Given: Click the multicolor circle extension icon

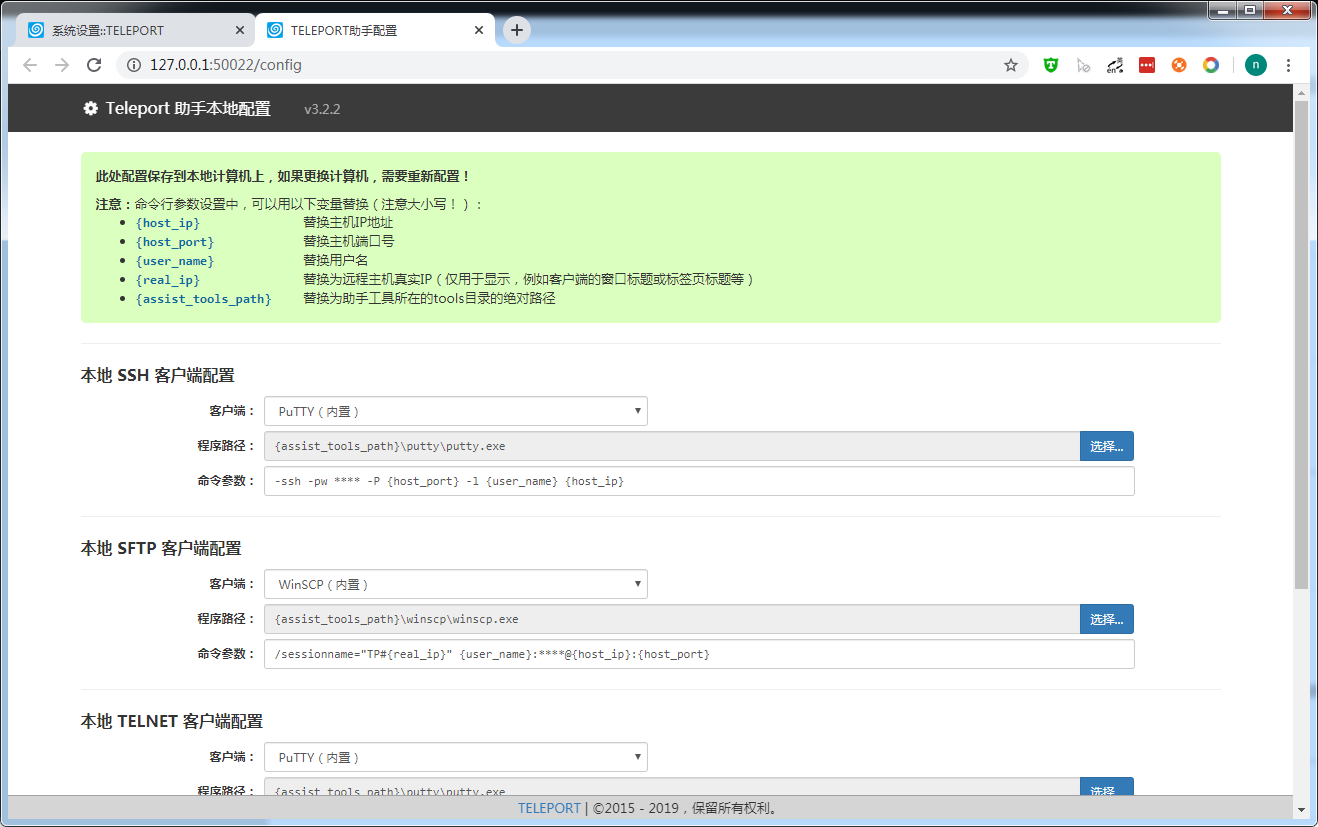Looking at the screenshot, I should tap(1211, 65).
